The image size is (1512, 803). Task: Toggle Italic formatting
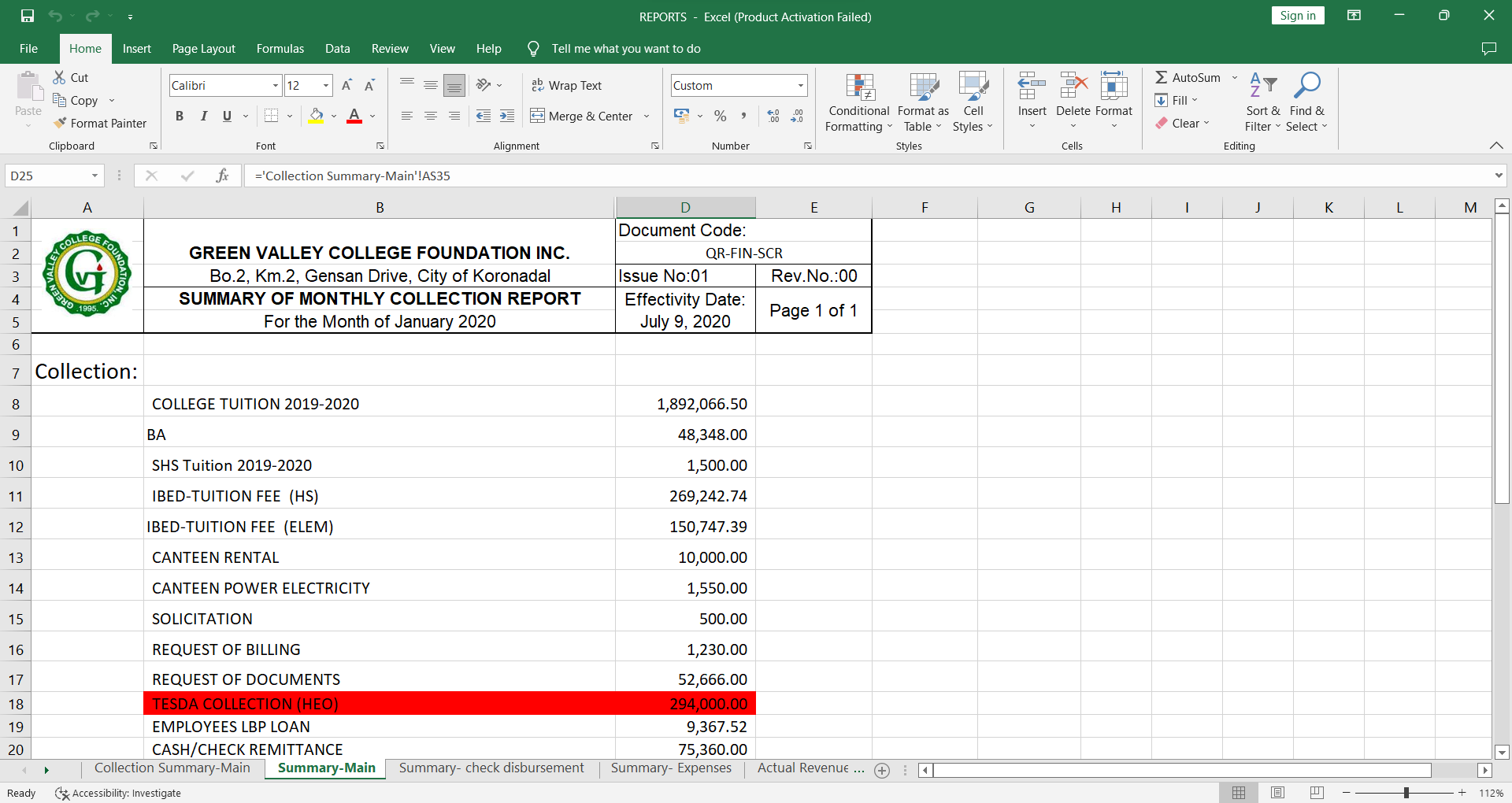203,116
